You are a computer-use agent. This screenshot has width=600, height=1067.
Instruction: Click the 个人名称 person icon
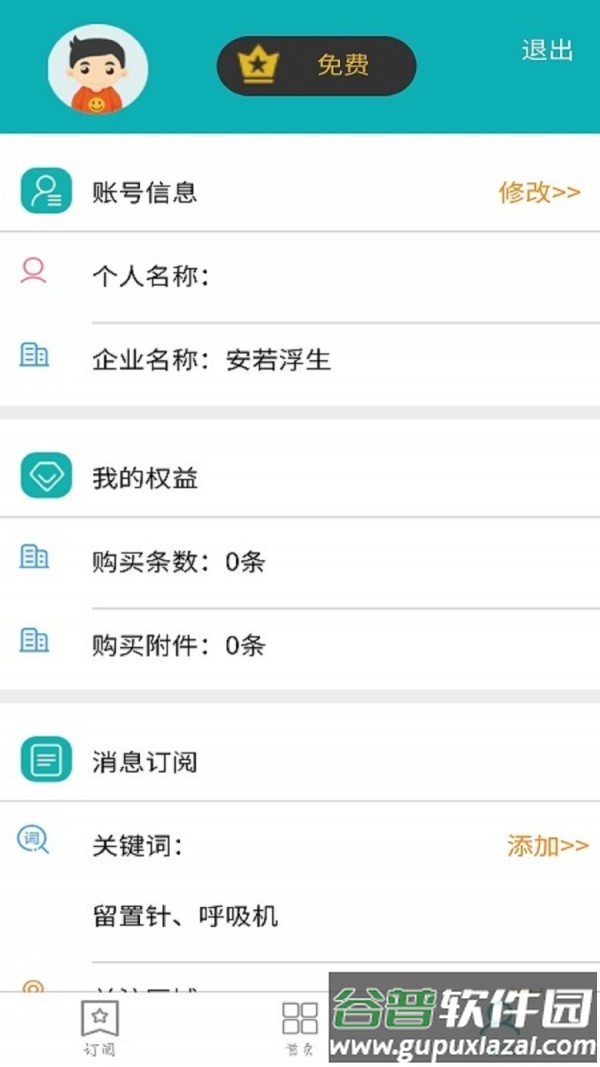35,271
